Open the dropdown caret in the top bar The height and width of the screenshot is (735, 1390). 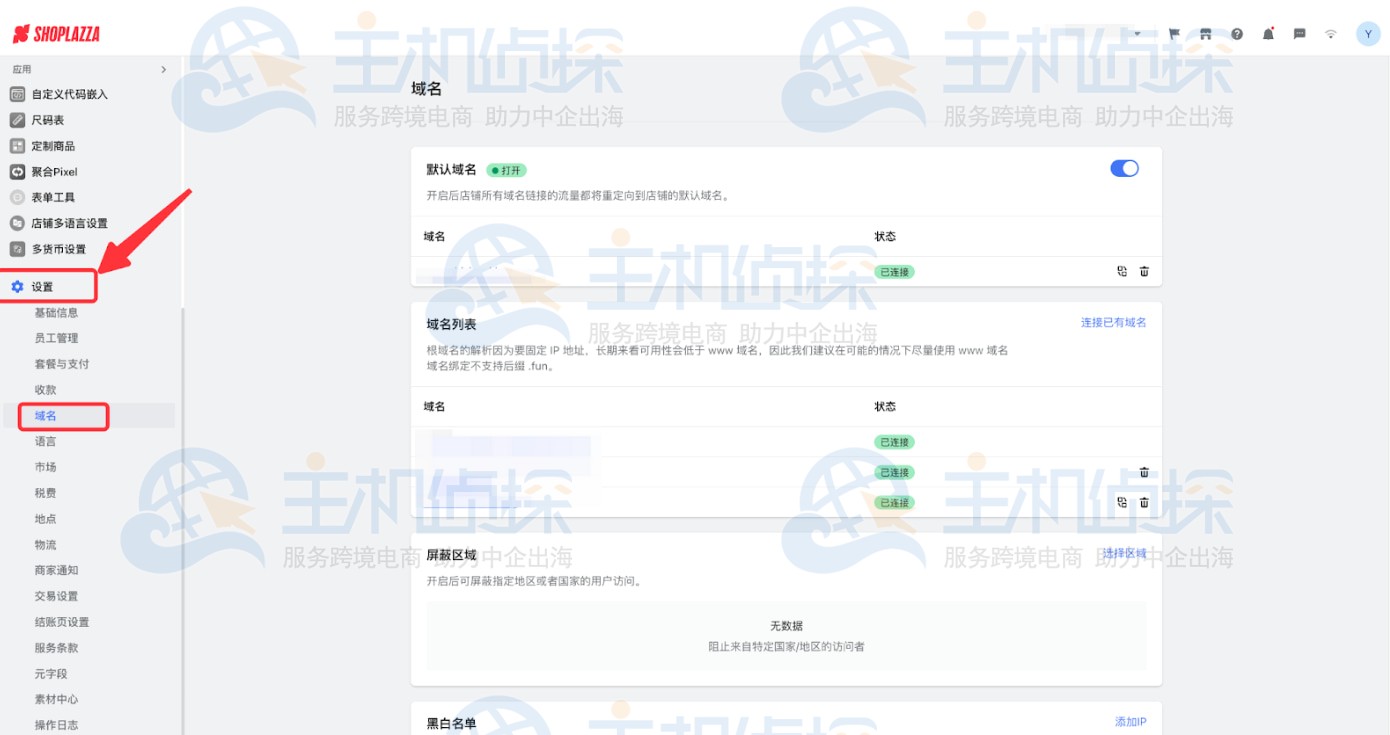[x=1137, y=33]
